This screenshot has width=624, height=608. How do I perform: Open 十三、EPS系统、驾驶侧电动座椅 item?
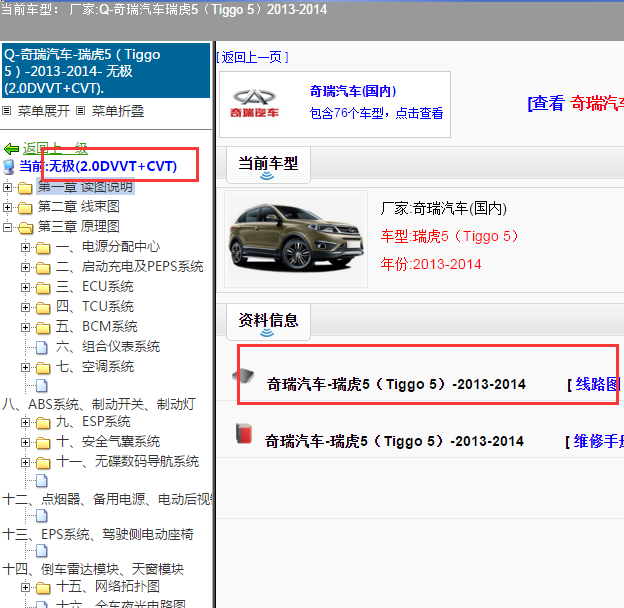pos(98,534)
